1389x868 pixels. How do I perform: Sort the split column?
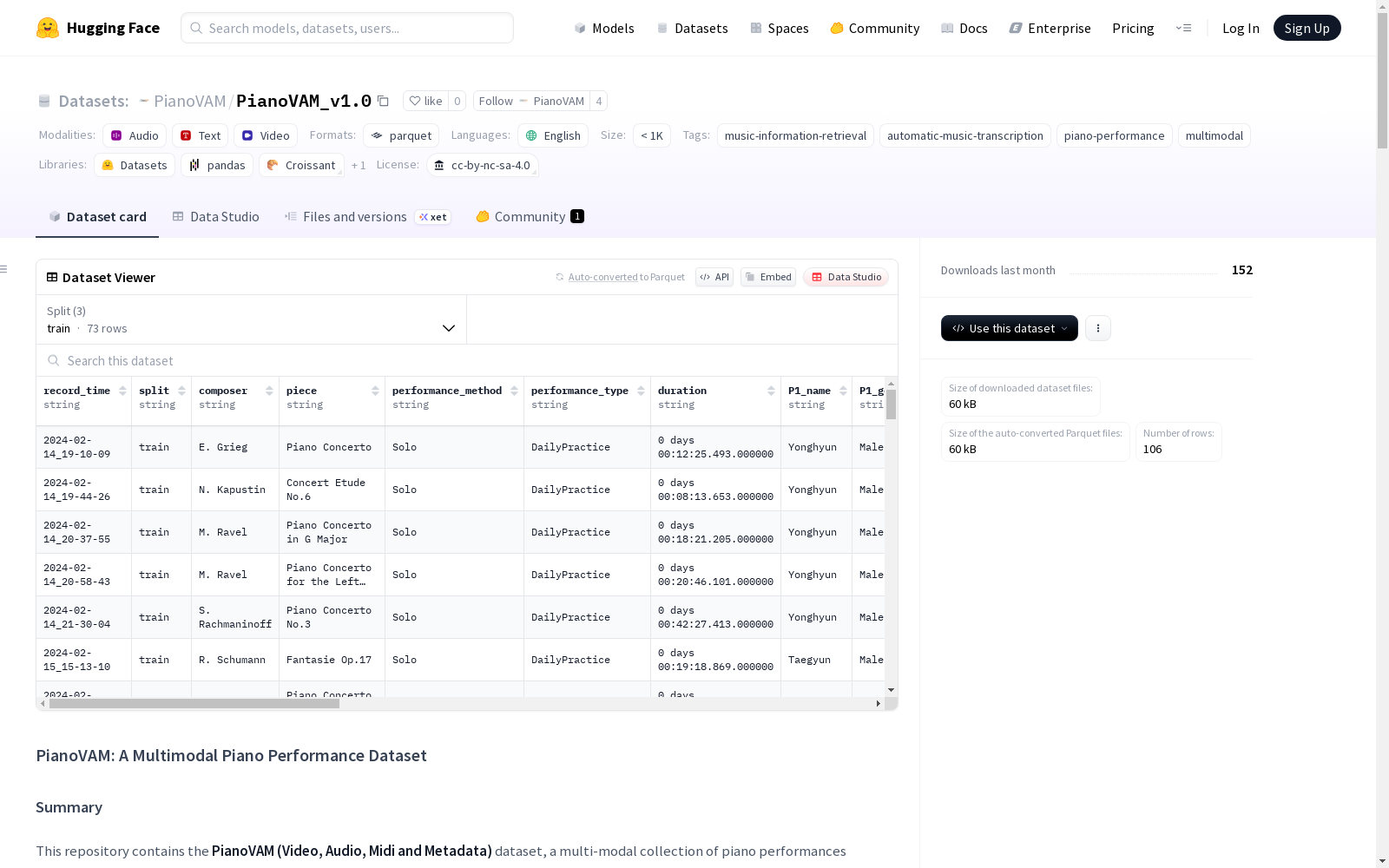click(182, 391)
